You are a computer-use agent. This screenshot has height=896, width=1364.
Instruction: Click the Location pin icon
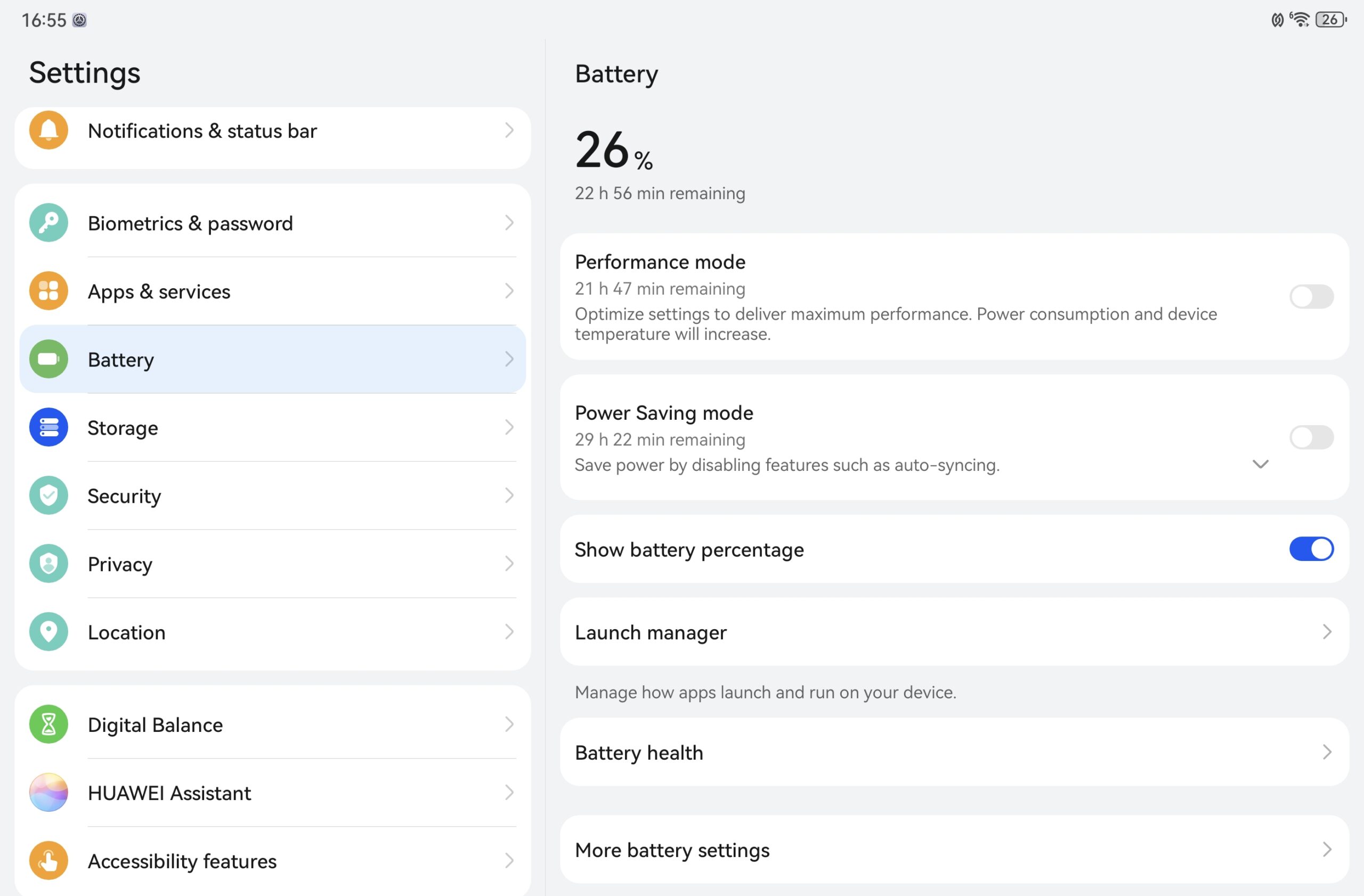click(48, 632)
